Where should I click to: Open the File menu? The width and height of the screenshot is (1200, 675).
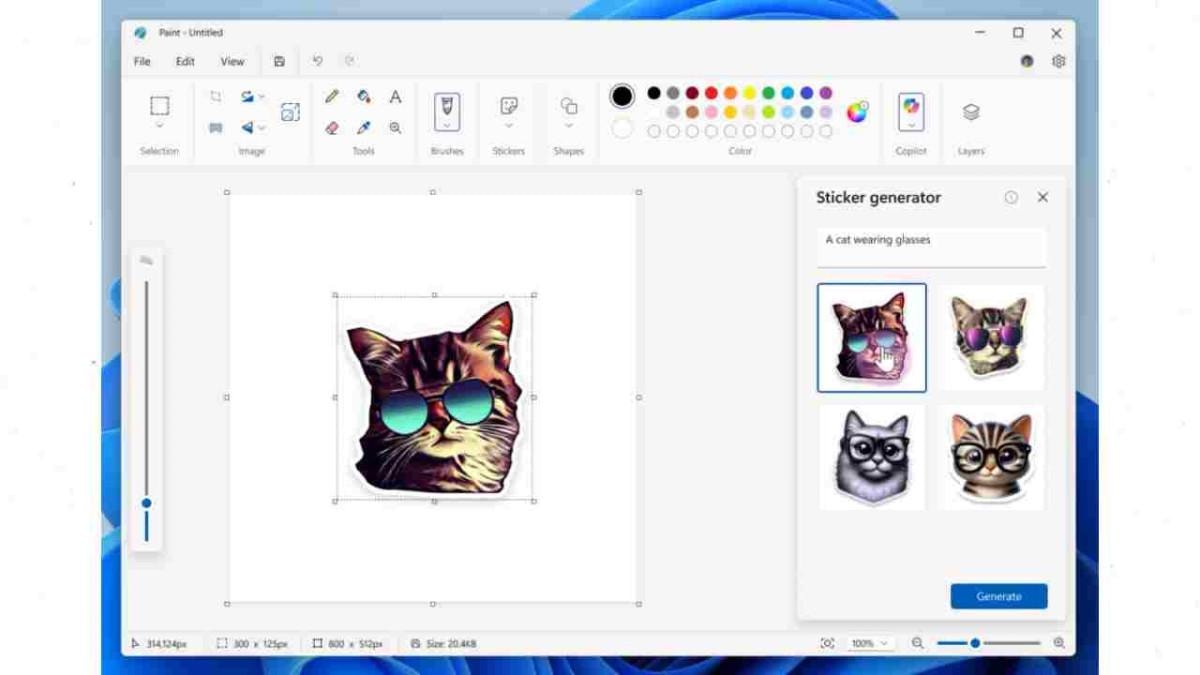click(x=142, y=62)
